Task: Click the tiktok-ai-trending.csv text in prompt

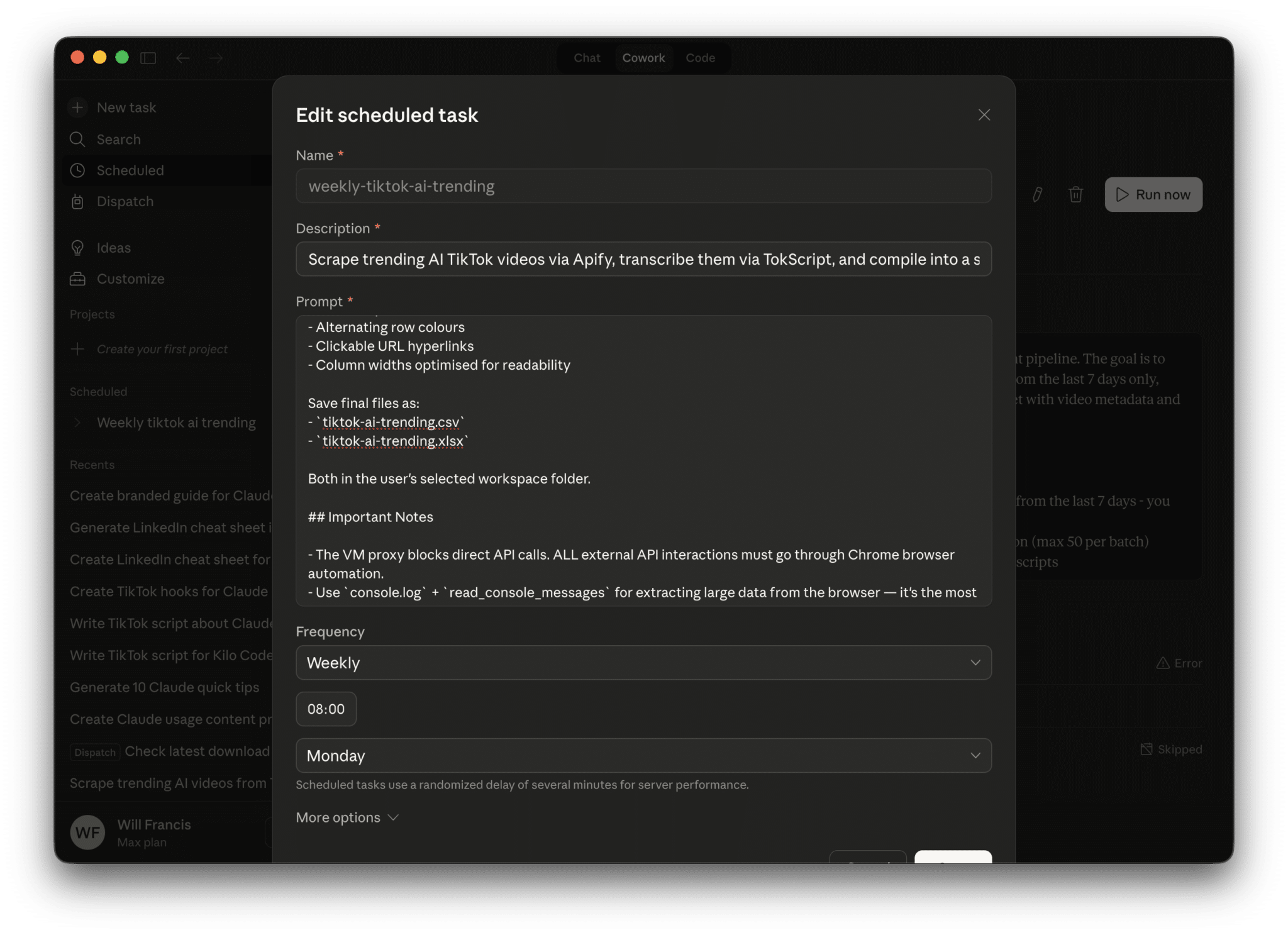Action: [391, 422]
